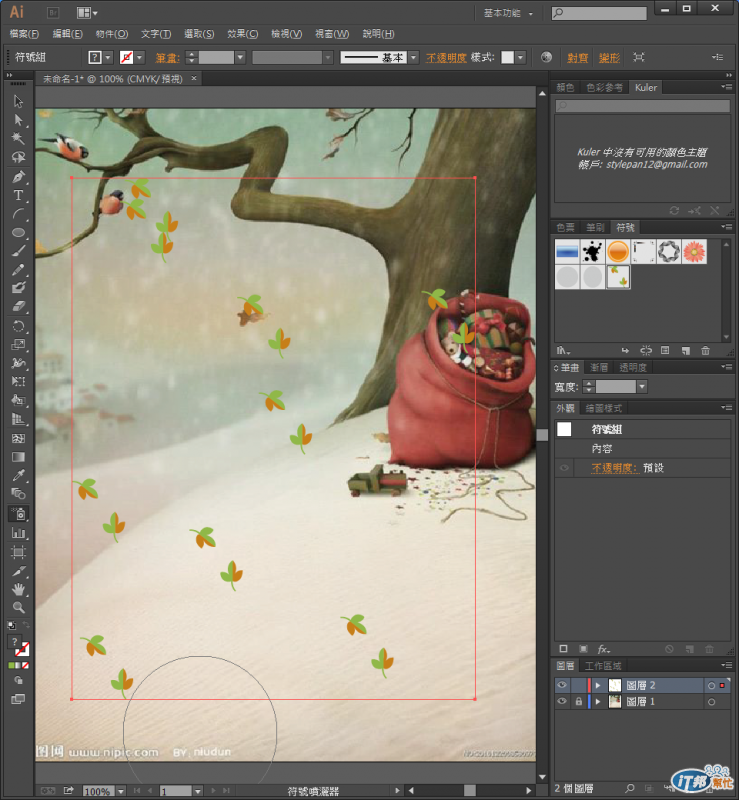Click the recolor artwork globe icon
739x800 pixels.
546,57
